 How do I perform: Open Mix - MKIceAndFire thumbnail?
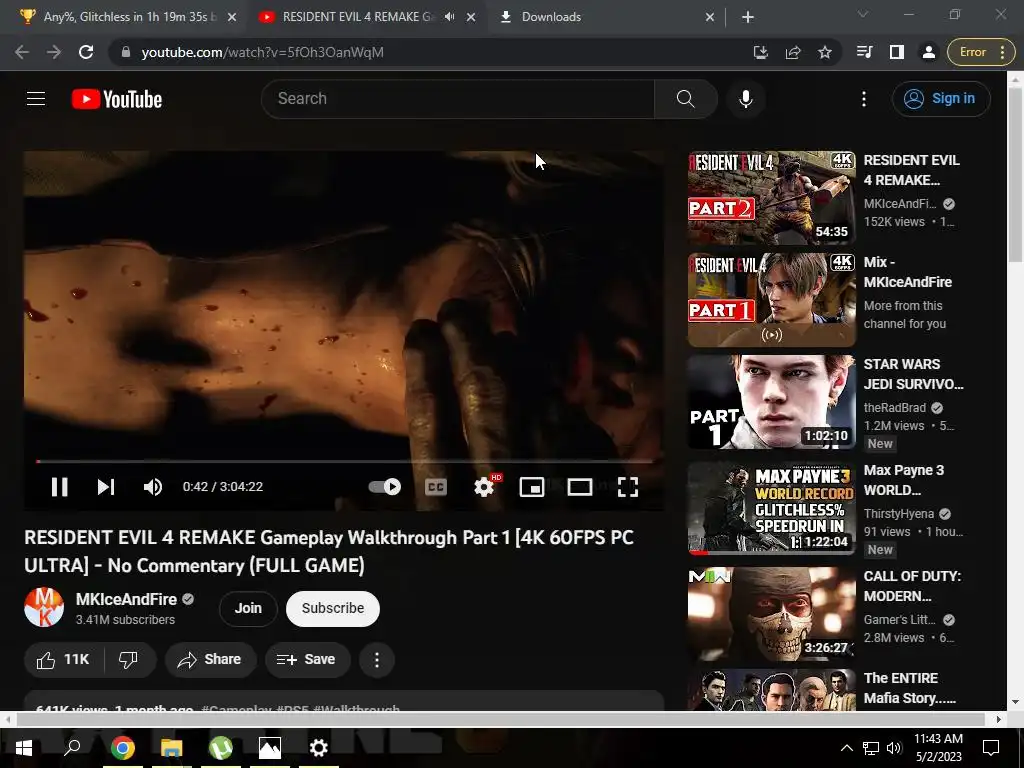pyautogui.click(x=771, y=300)
